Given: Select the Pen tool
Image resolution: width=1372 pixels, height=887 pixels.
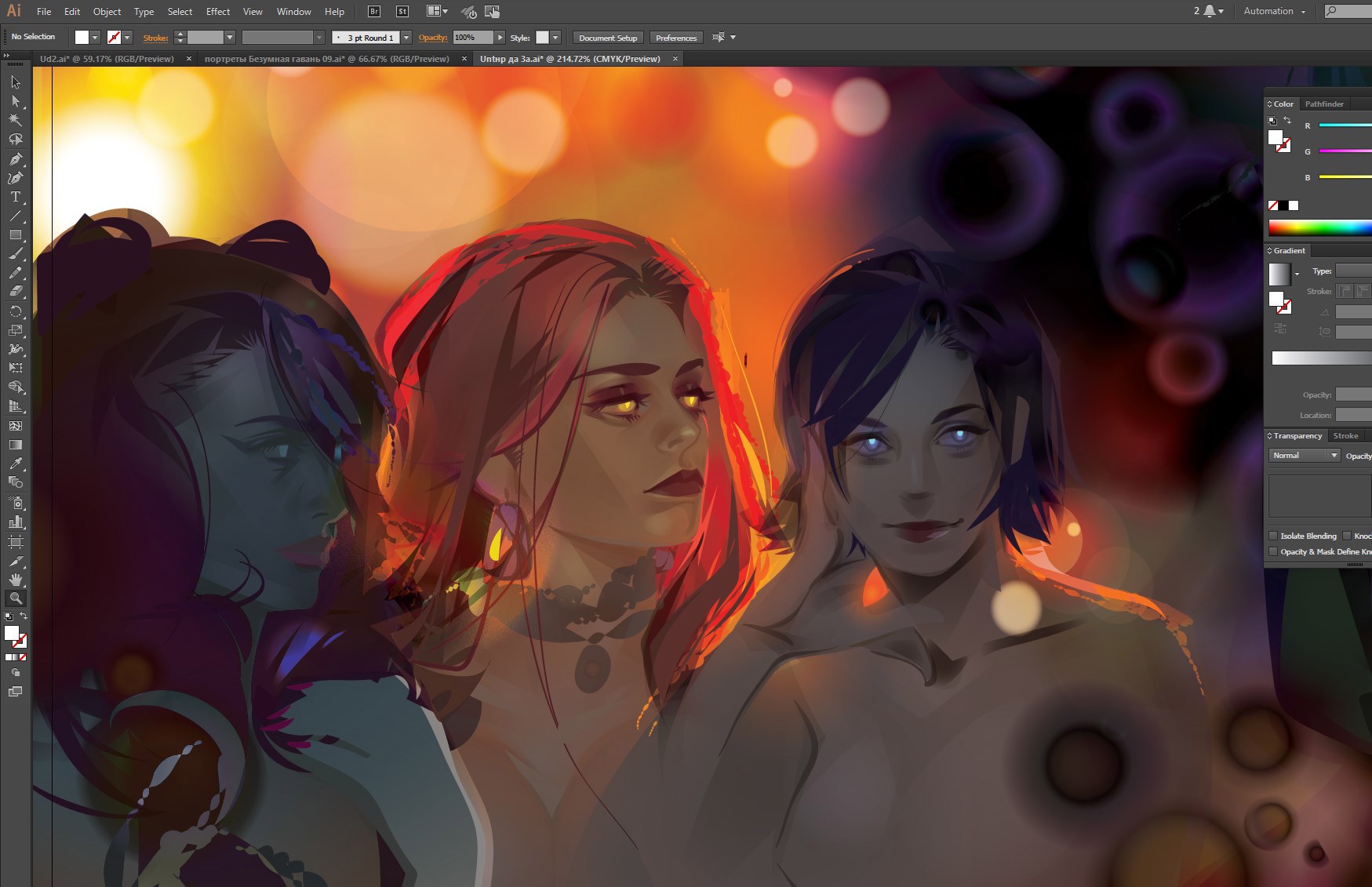Looking at the screenshot, I should [x=15, y=158].
